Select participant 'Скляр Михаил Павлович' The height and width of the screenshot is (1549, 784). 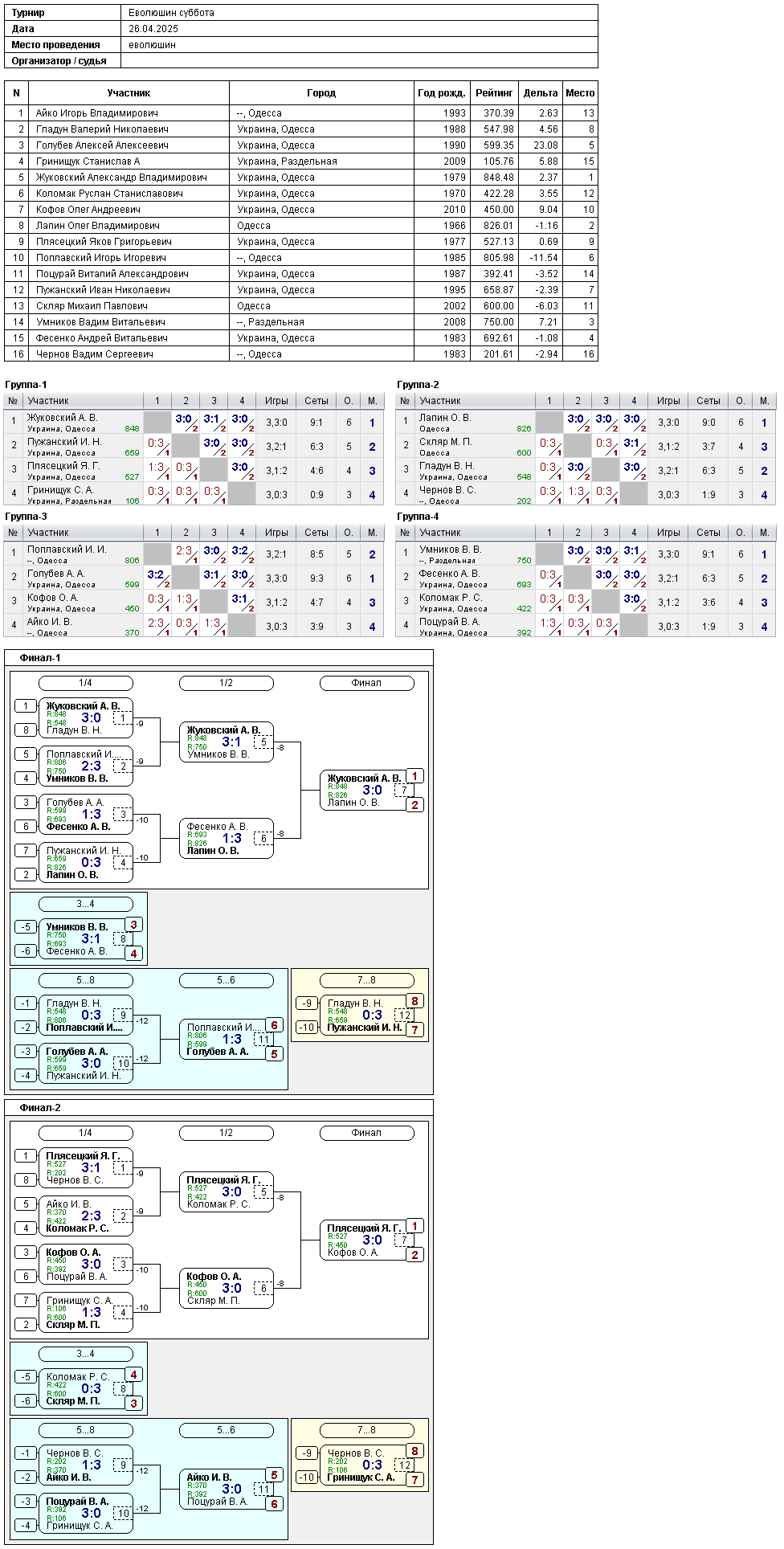[92, 306]
